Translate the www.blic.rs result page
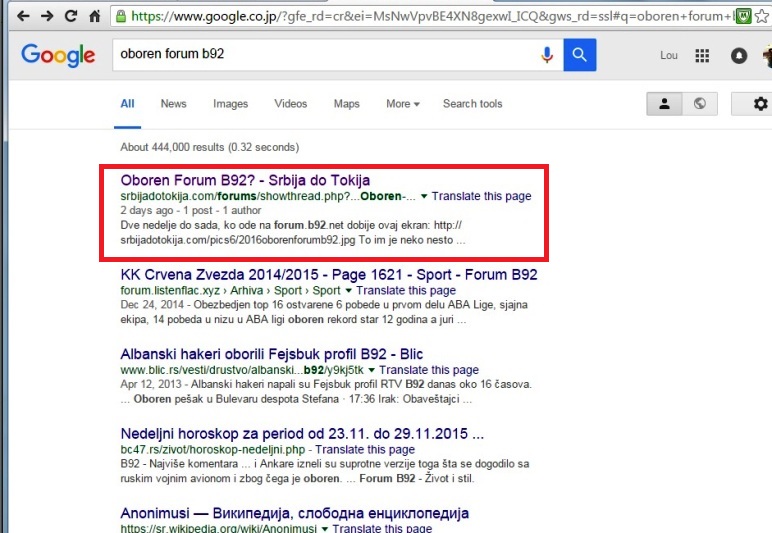Screen dimensions: 772x533 429,370
